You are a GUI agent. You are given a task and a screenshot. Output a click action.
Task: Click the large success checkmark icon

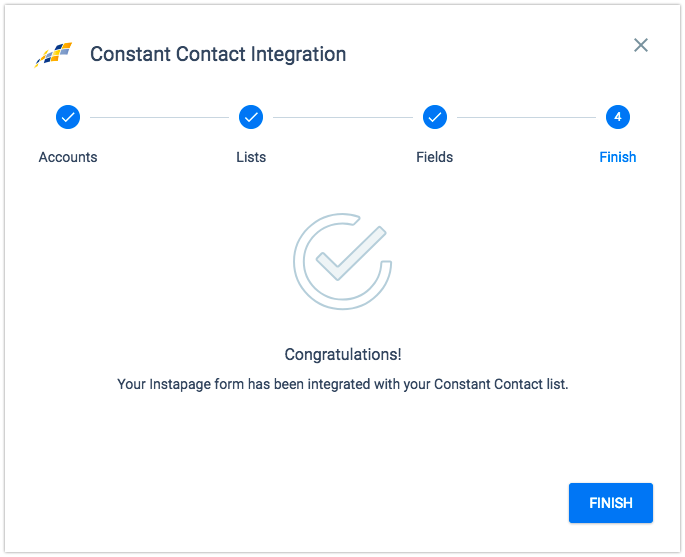[x=342, y=261]
